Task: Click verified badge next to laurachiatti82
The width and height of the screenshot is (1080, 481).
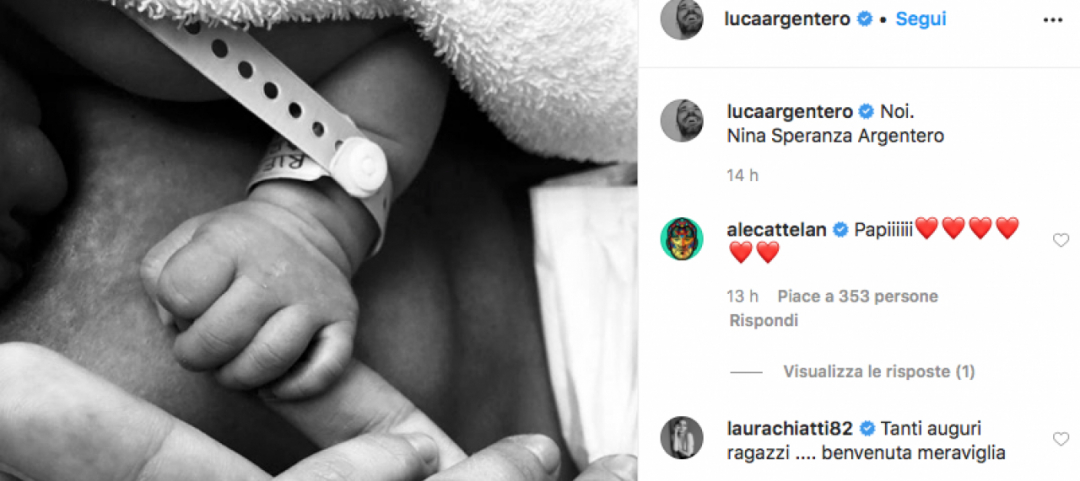Action: tap(867, 429)
